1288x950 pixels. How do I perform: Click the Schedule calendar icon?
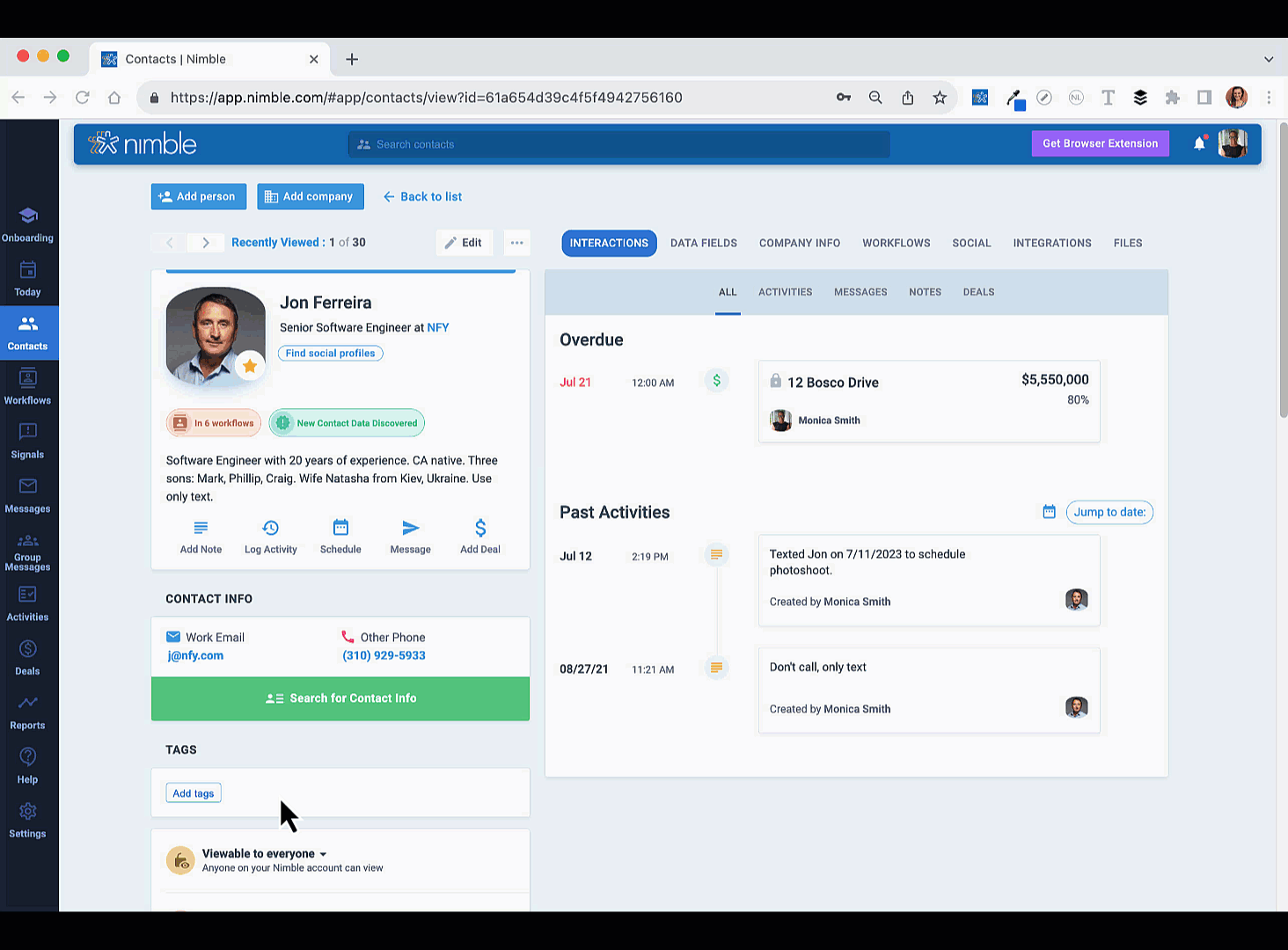340,528
